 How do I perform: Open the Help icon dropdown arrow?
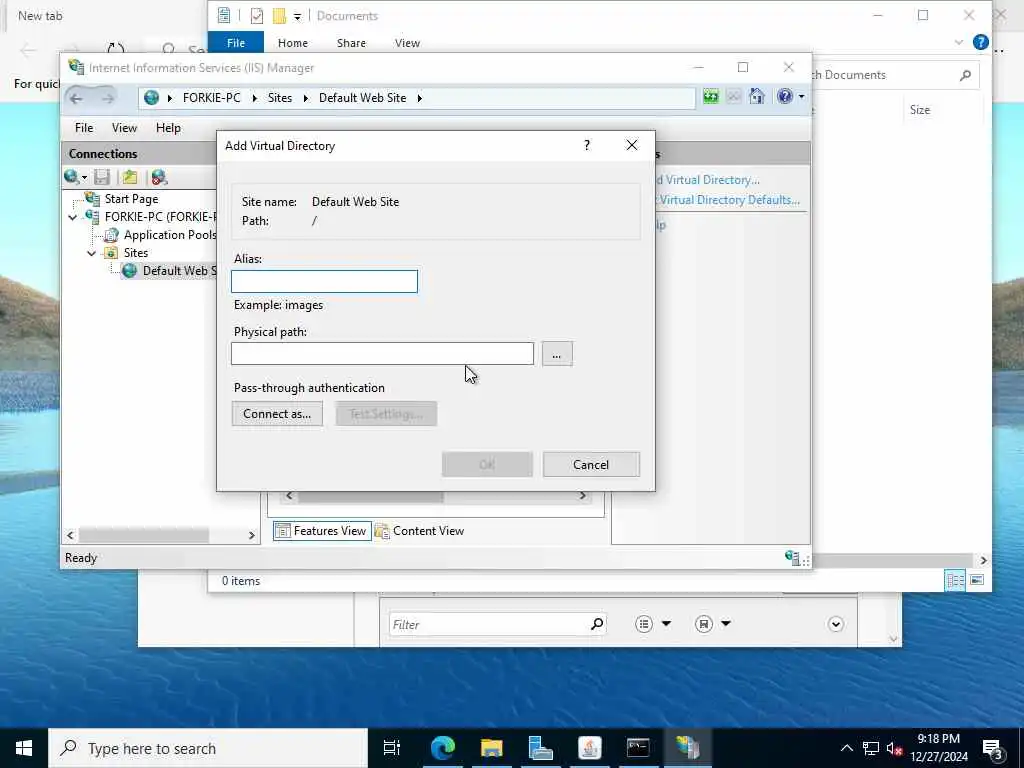(x=801, y=97)
